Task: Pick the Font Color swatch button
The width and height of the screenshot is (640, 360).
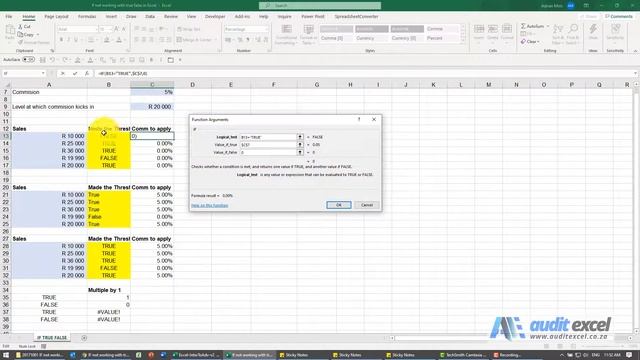Action: pyautogui.click(x=119, y=40)
